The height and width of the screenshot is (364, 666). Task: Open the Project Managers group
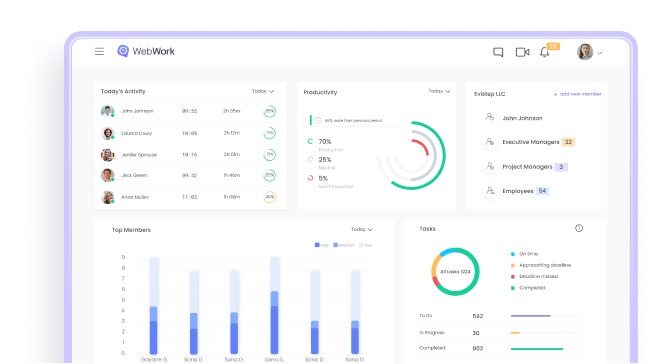tap(527, 166)
